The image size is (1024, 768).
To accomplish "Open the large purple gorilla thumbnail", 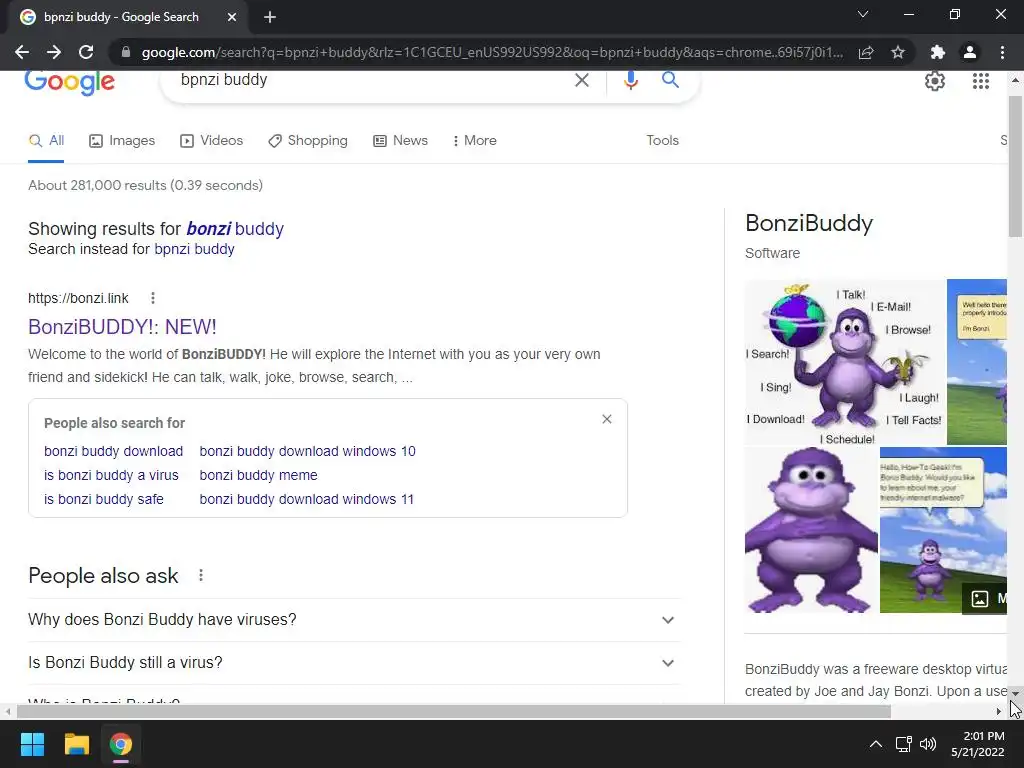I will [811, 530].
